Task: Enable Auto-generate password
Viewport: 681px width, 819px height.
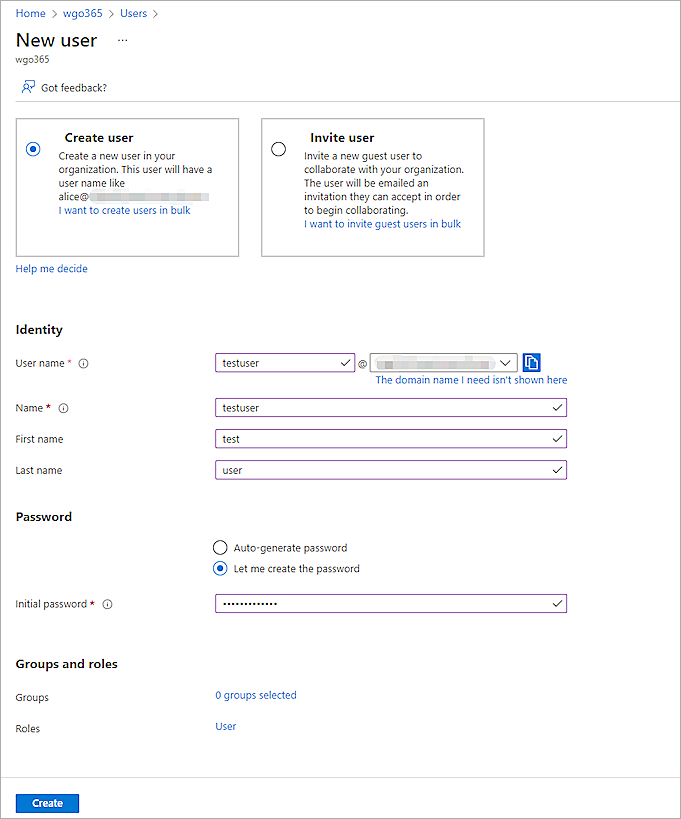Action: point(220,547)
